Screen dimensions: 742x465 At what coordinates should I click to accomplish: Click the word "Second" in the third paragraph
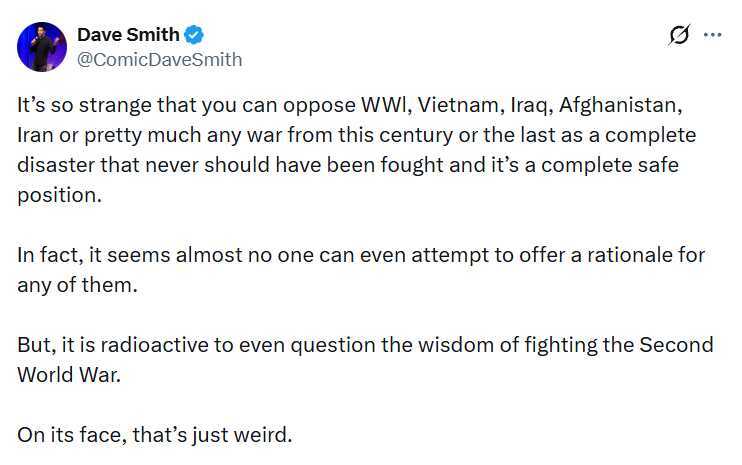[677, 345]
